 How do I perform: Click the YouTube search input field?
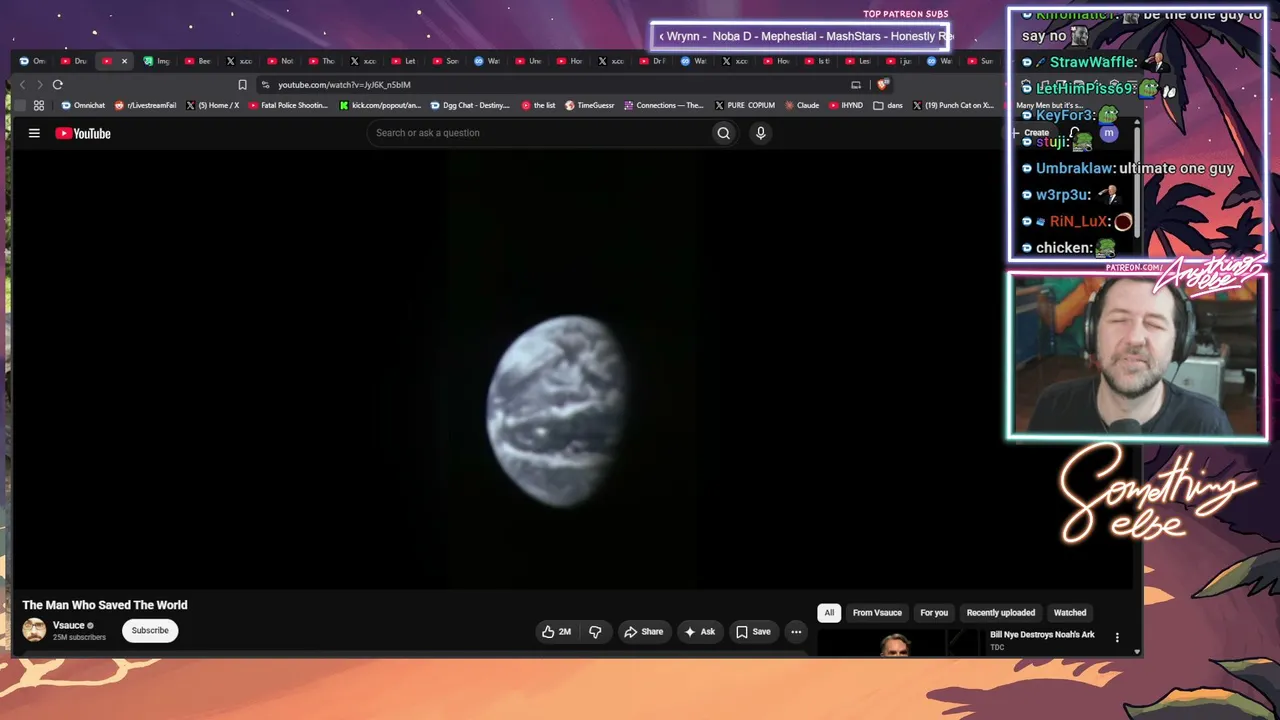click(x=538, y=133)
